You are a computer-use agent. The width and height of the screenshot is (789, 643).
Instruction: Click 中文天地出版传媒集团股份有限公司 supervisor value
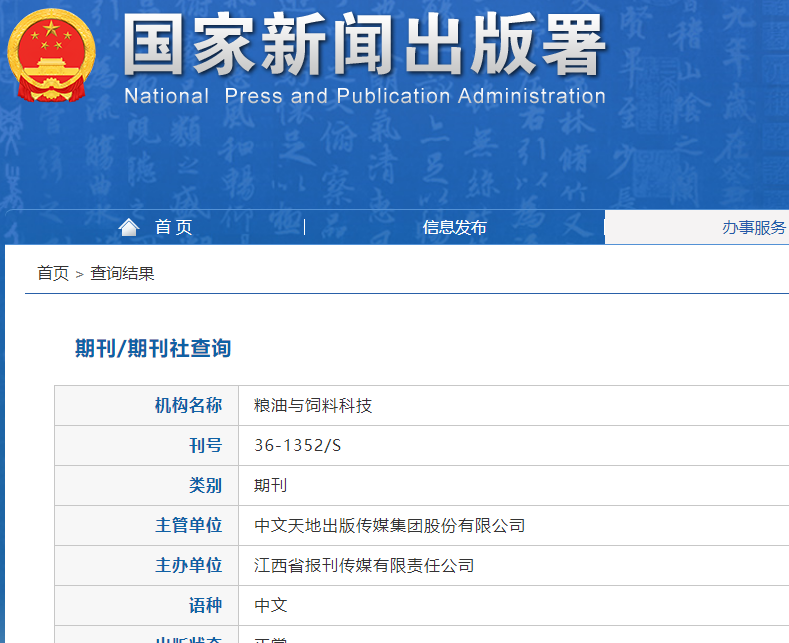(x=389, y=525)
